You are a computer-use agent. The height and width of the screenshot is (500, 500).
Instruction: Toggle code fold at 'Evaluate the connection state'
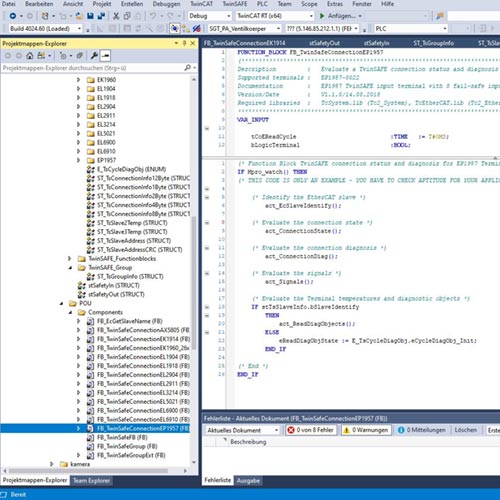207,222
